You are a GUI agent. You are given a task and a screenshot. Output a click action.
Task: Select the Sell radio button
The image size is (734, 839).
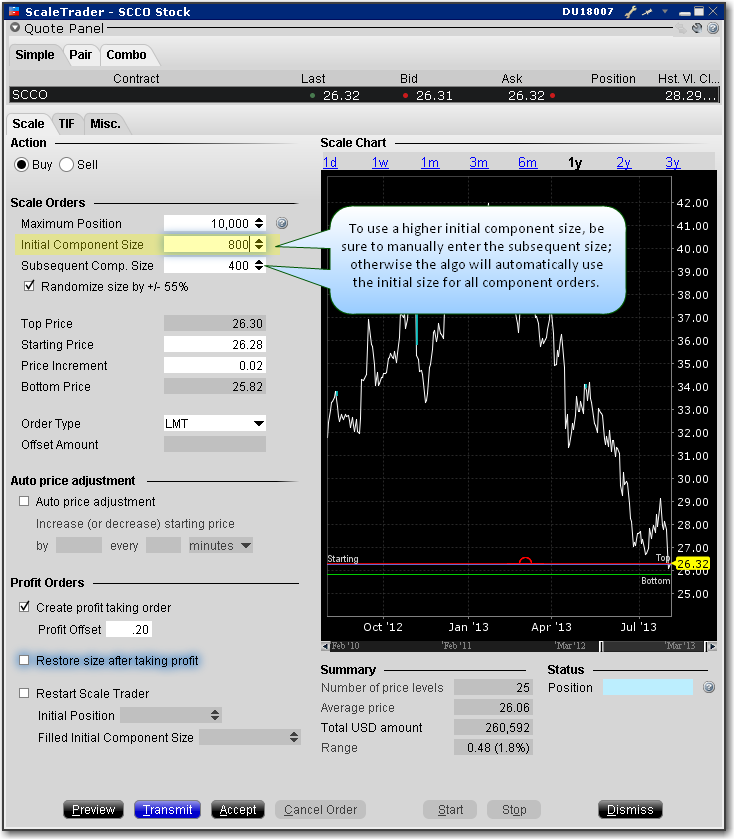click(x=67, y=165)
